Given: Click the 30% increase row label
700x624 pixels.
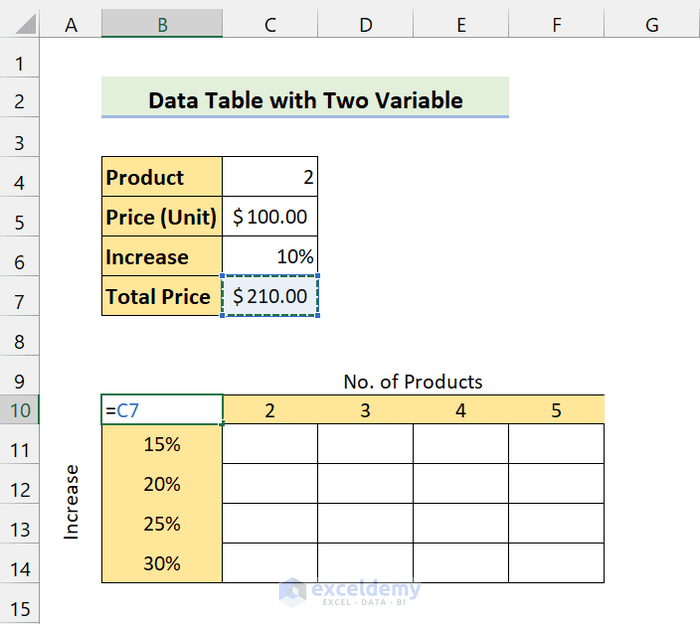Looking at the screenshot, I should point(162,564).
